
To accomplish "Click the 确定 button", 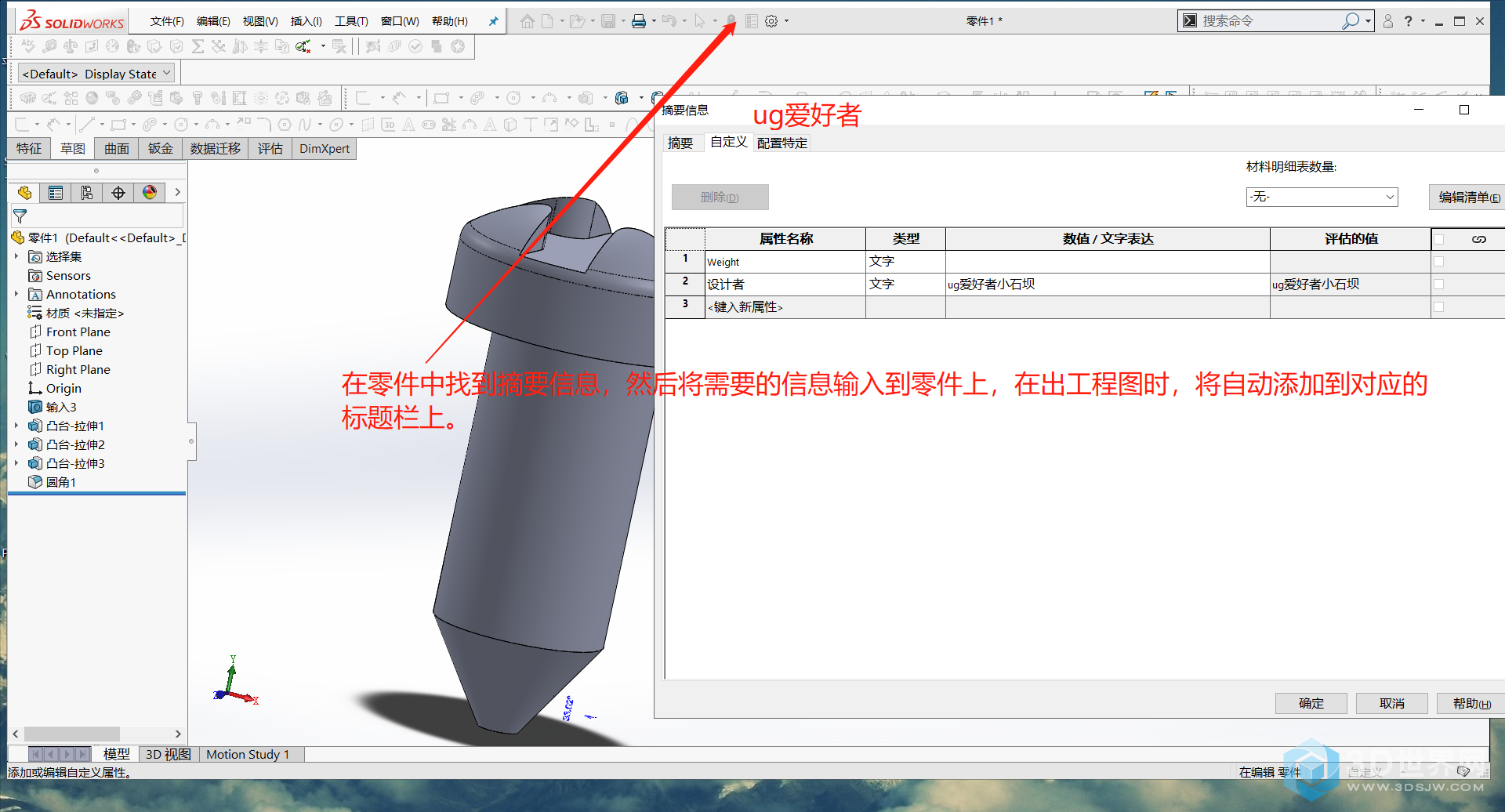I will pos(1311,703).
